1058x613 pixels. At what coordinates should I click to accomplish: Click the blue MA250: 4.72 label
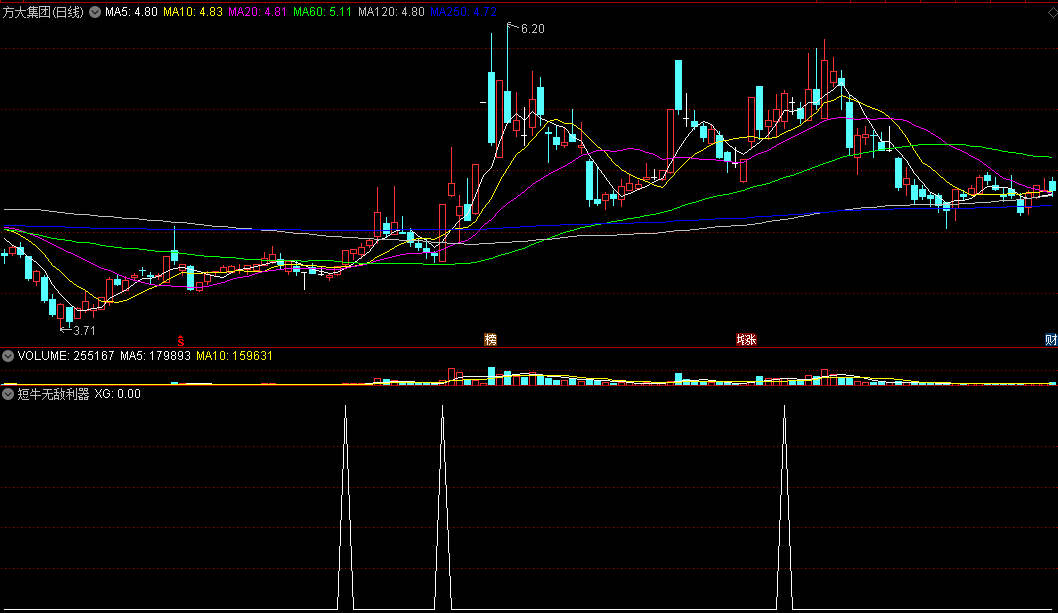click(464, 12)
